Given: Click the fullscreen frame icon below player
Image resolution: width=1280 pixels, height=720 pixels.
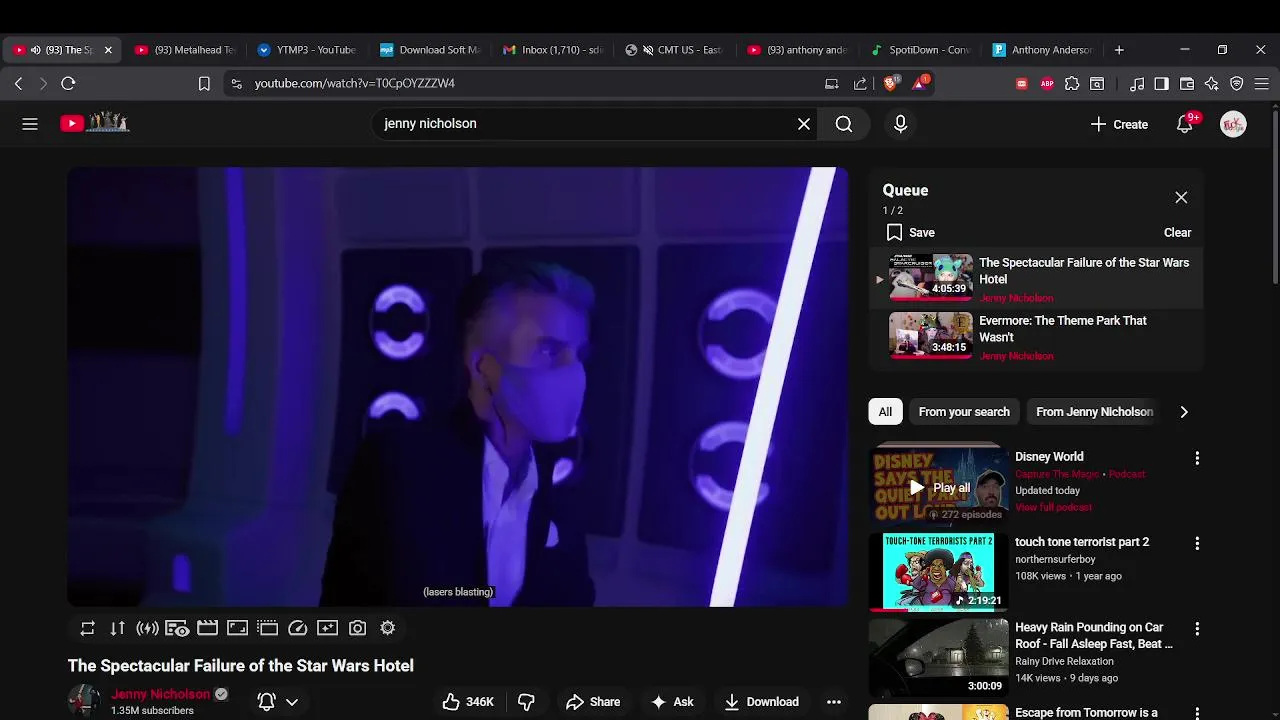Looking at the screenshot, I should point(237,628).
